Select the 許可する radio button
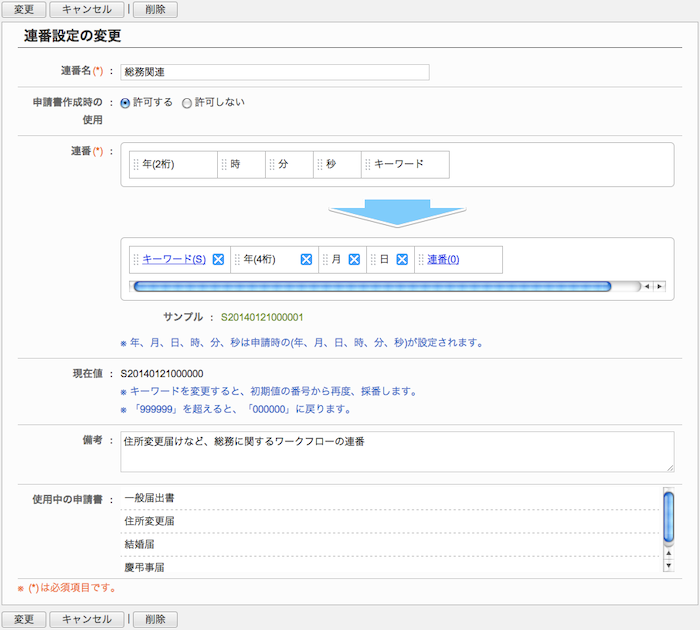 (125, 103)
